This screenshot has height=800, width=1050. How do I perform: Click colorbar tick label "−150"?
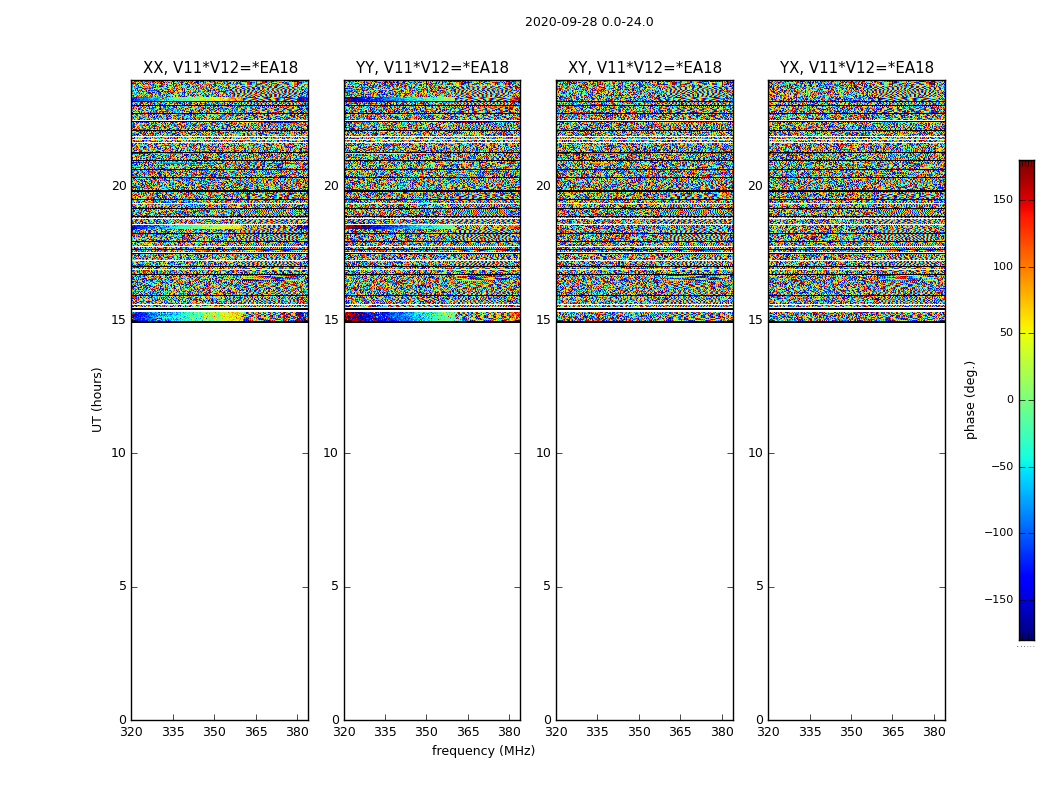click(998, 599)
